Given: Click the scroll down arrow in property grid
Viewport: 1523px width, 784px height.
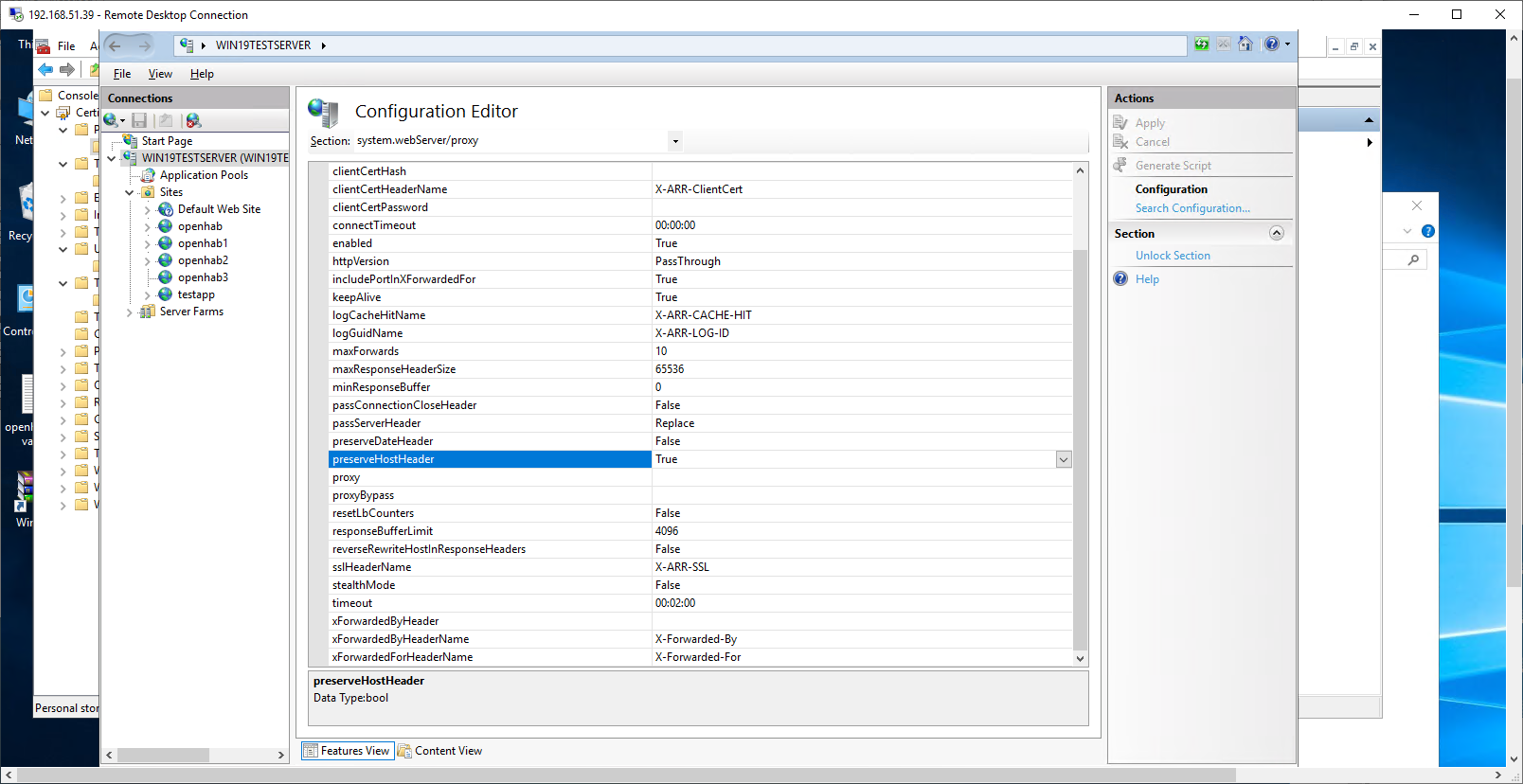Looking at the screenshot, I should tap(1080, 659).
